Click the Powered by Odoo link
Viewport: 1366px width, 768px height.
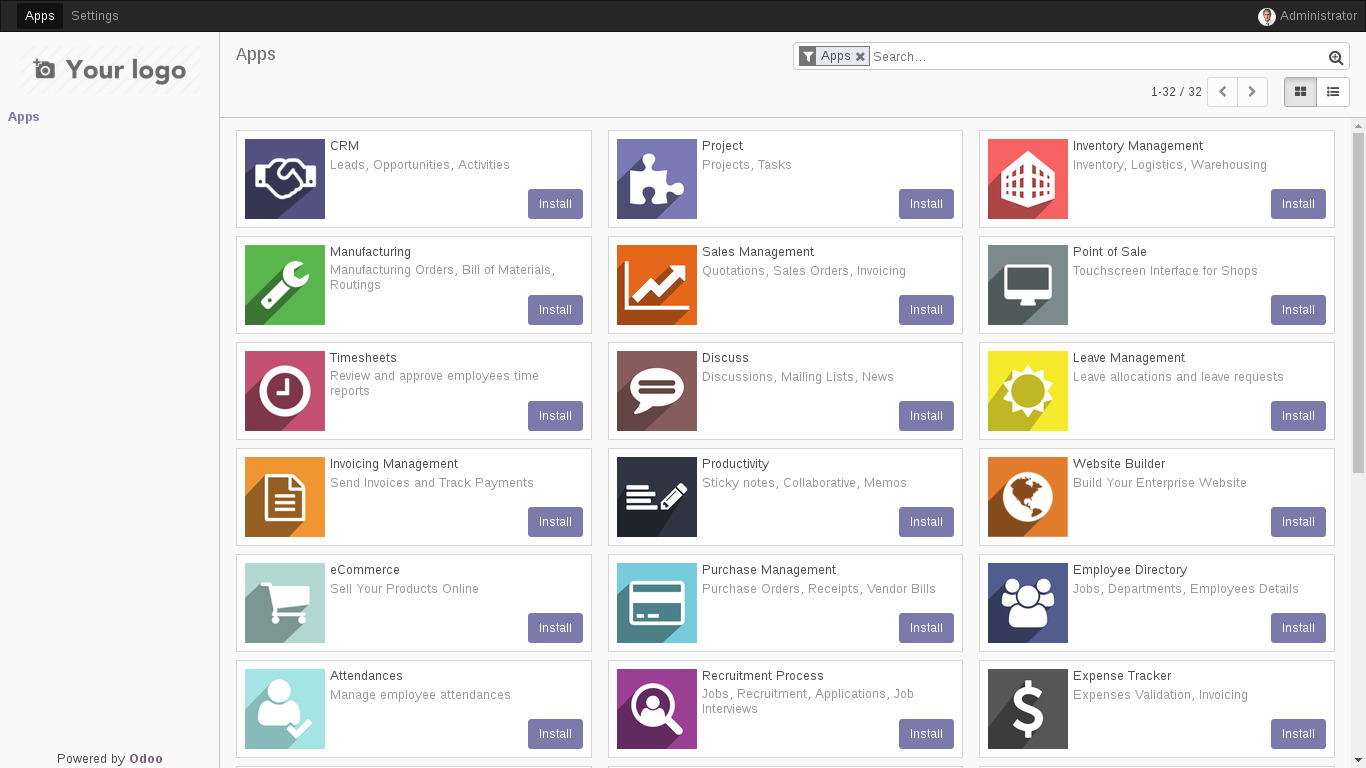tap(146, 758)
